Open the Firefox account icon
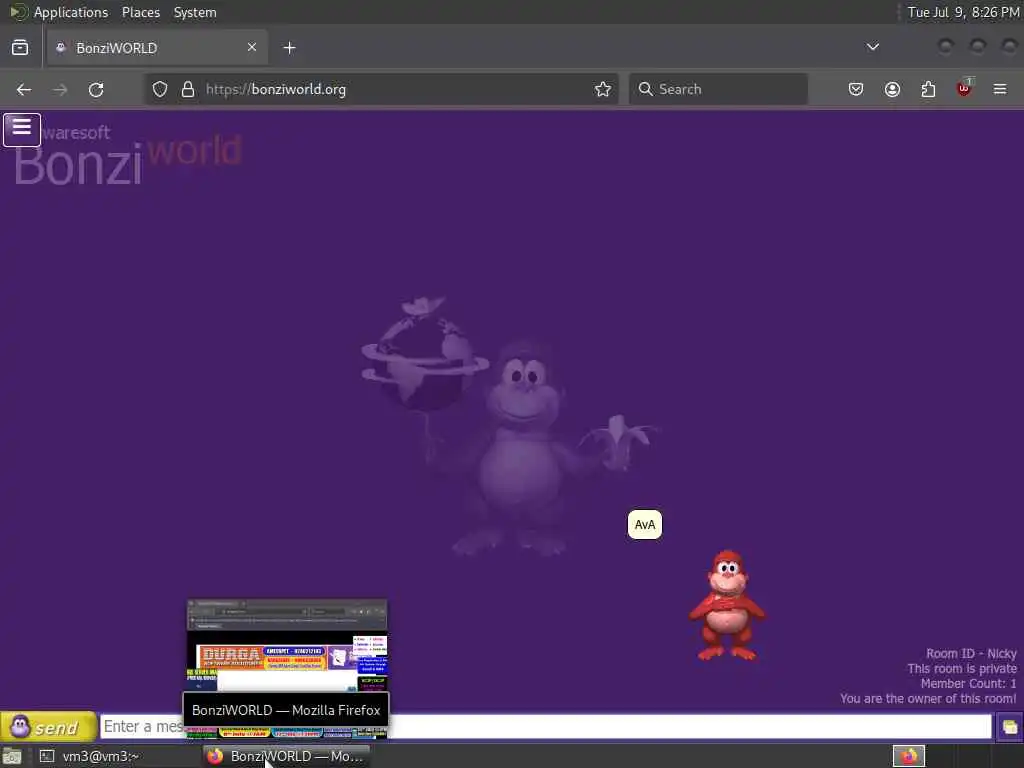1024x768 pixels. [x=892, y=89]
